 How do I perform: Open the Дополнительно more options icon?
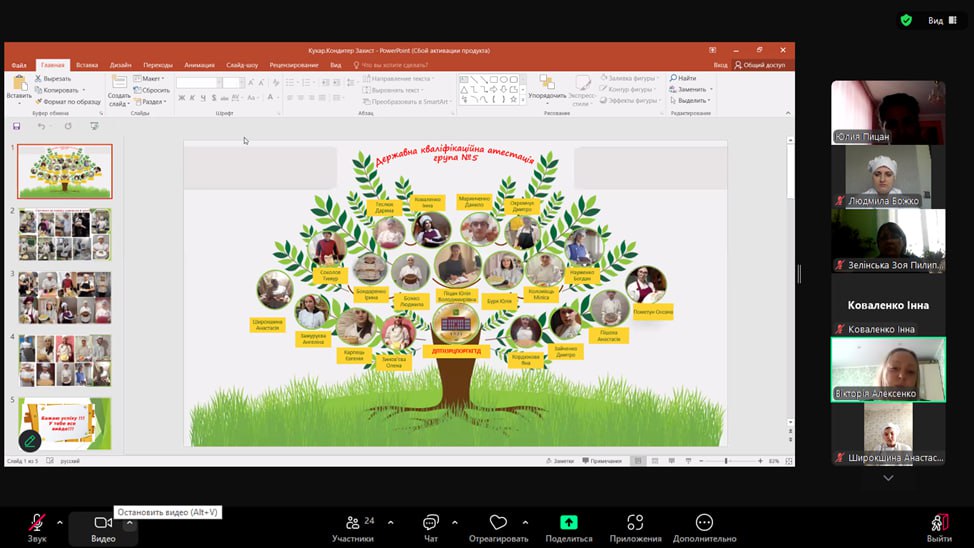[x=704, y=523]
